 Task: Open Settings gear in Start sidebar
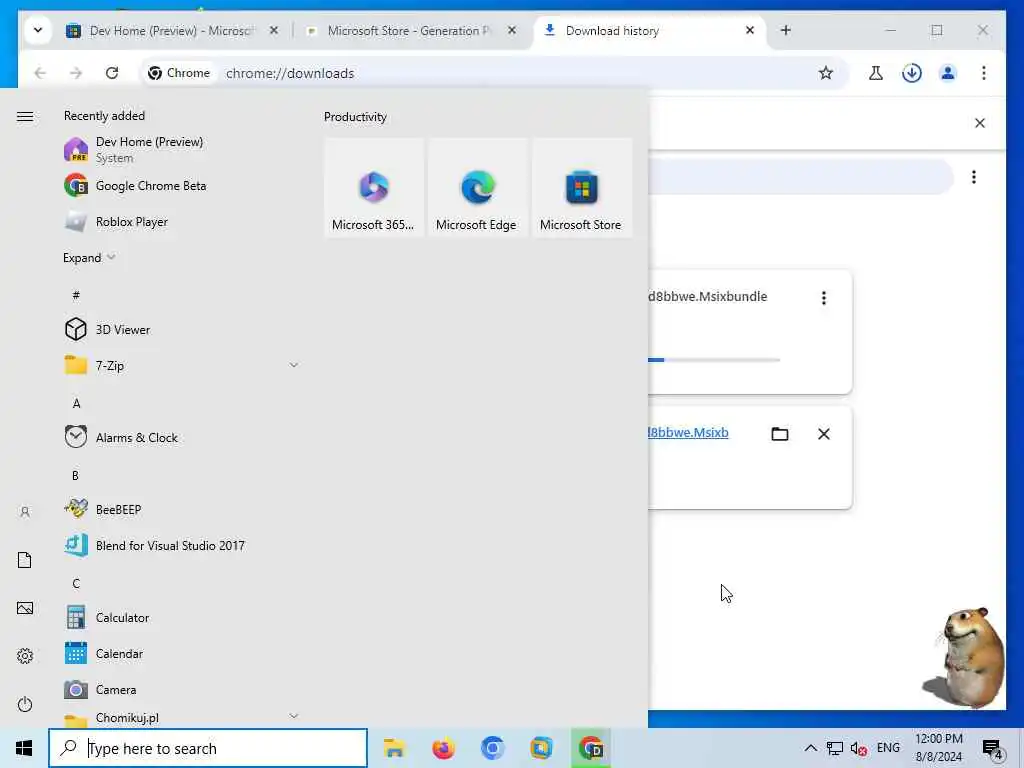[25, 656]
